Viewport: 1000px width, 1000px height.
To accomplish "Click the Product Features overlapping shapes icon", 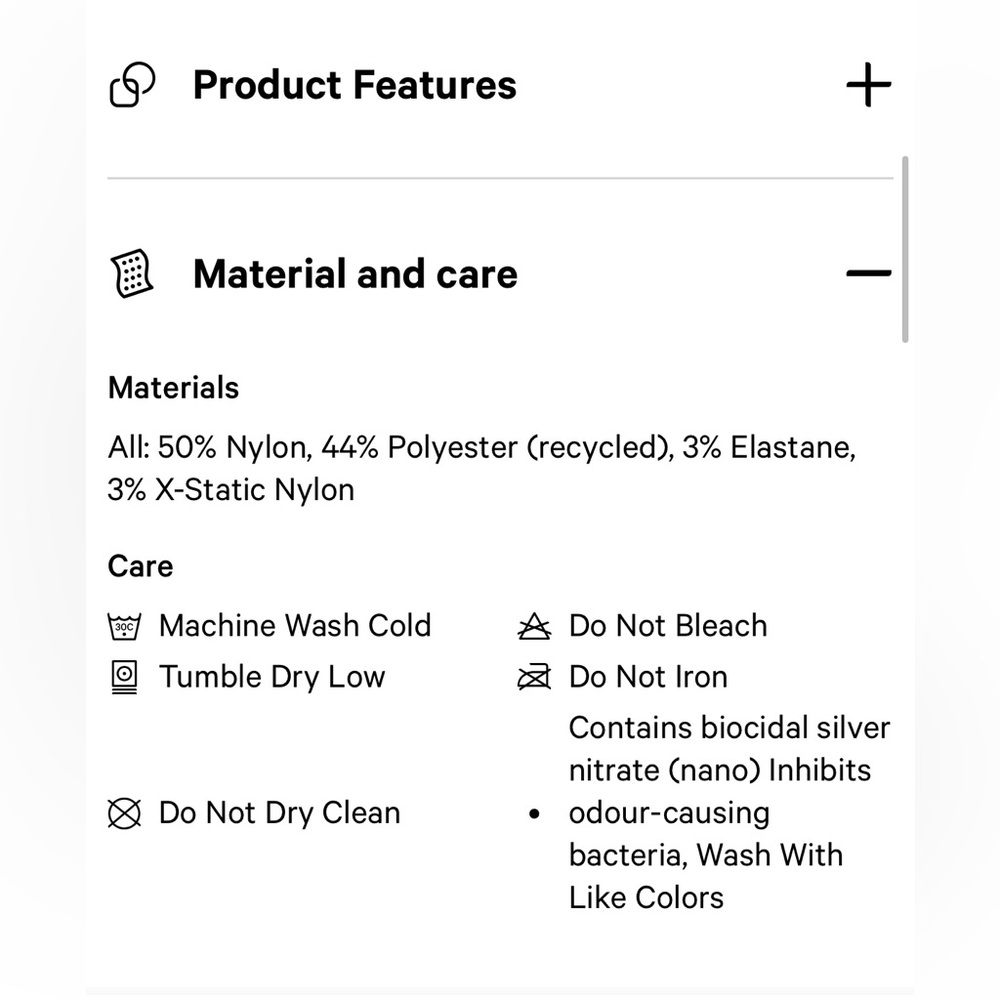I will 132,84.
